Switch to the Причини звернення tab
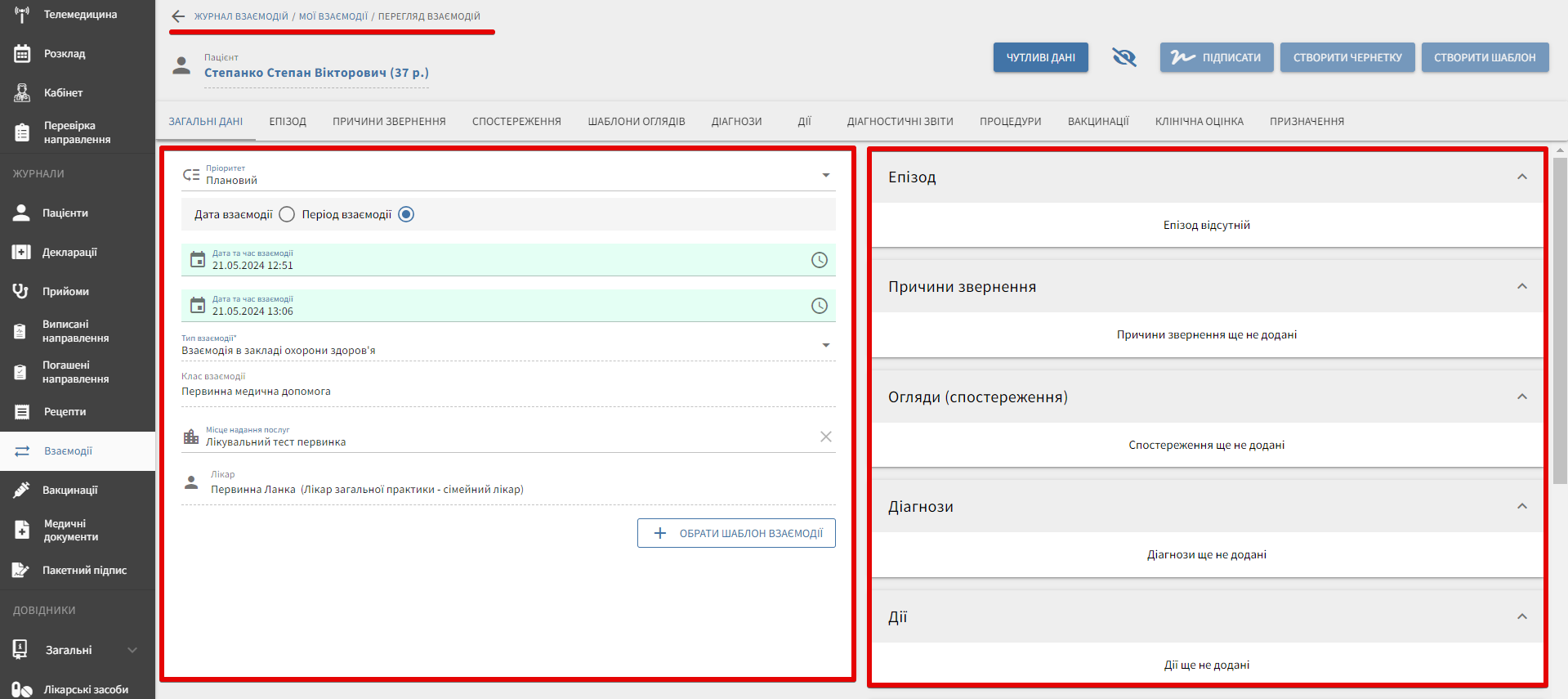Viewport: 1568px width, 699px height. click(x=389, y=122)
